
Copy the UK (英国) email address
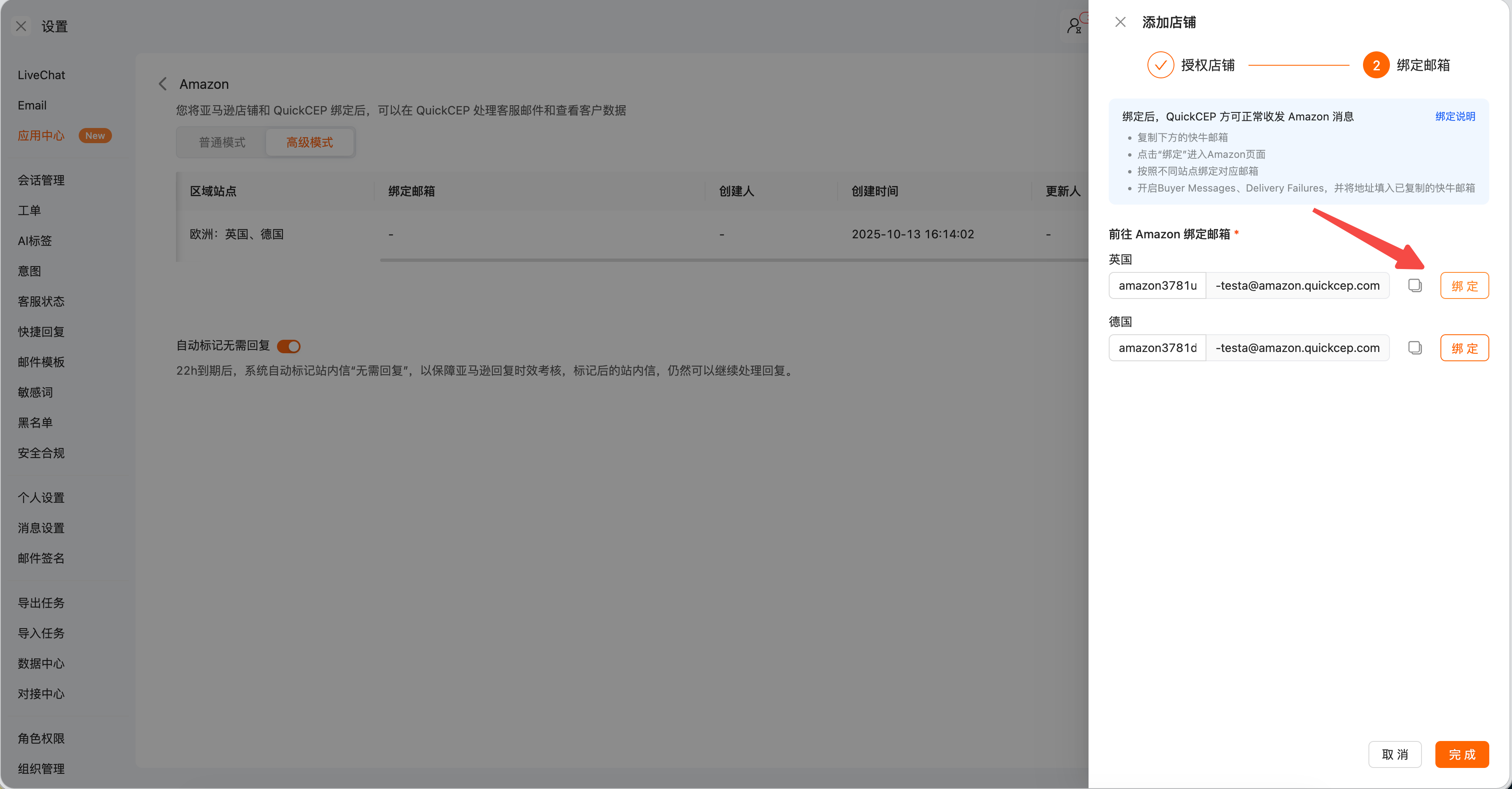point(1415,285)
